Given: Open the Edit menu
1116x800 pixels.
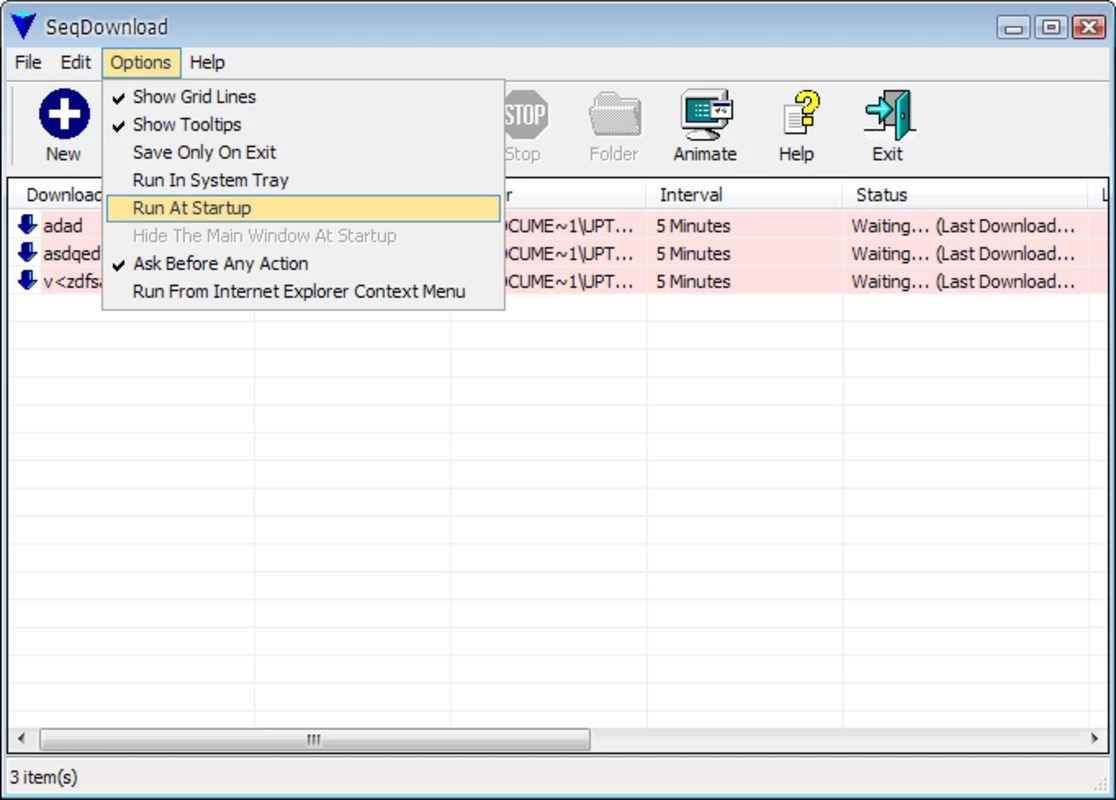Looking at the screenshot, I should pyautogui.click(x=75, y=63).
